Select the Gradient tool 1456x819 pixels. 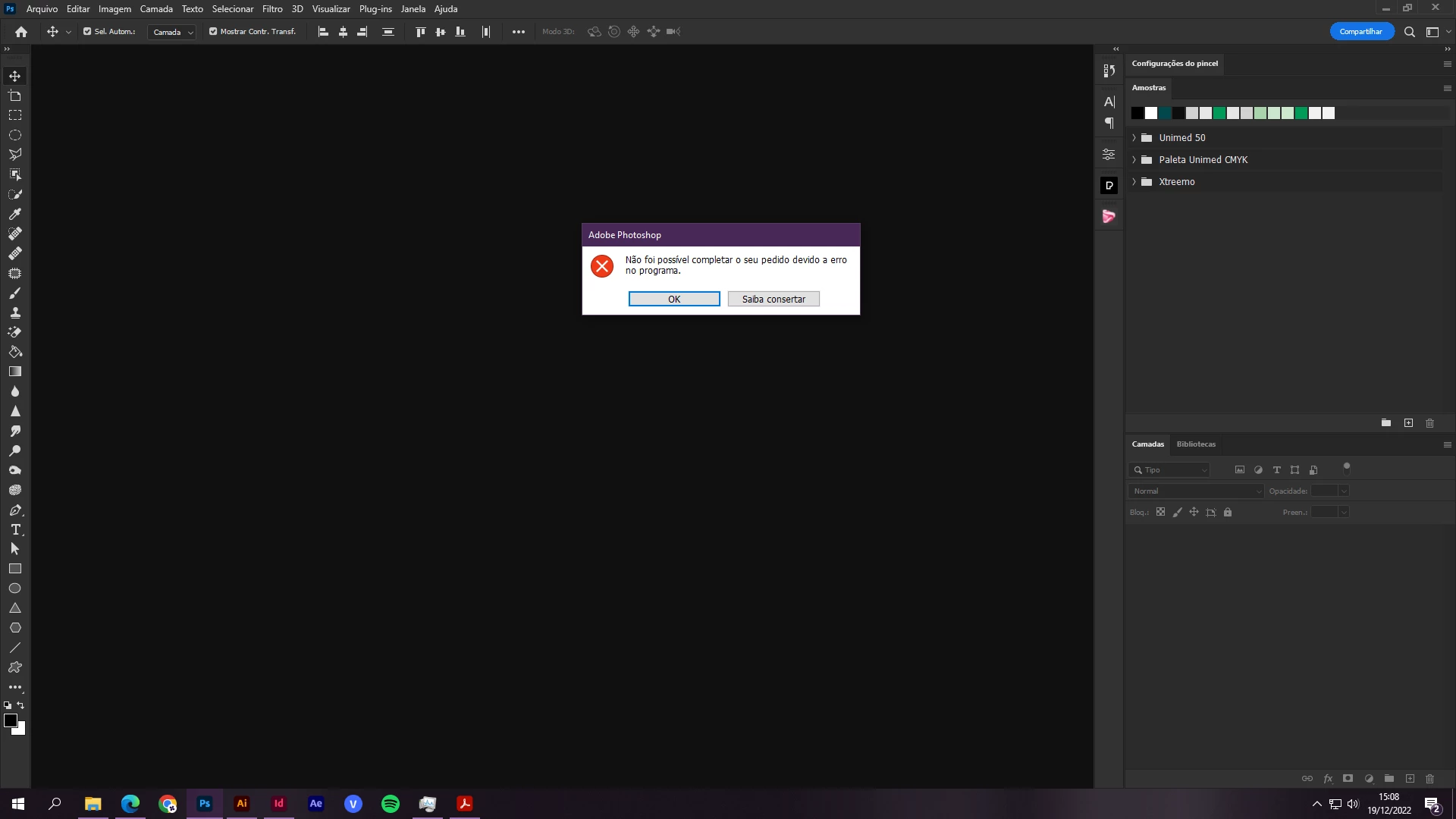tap(15, 372)
